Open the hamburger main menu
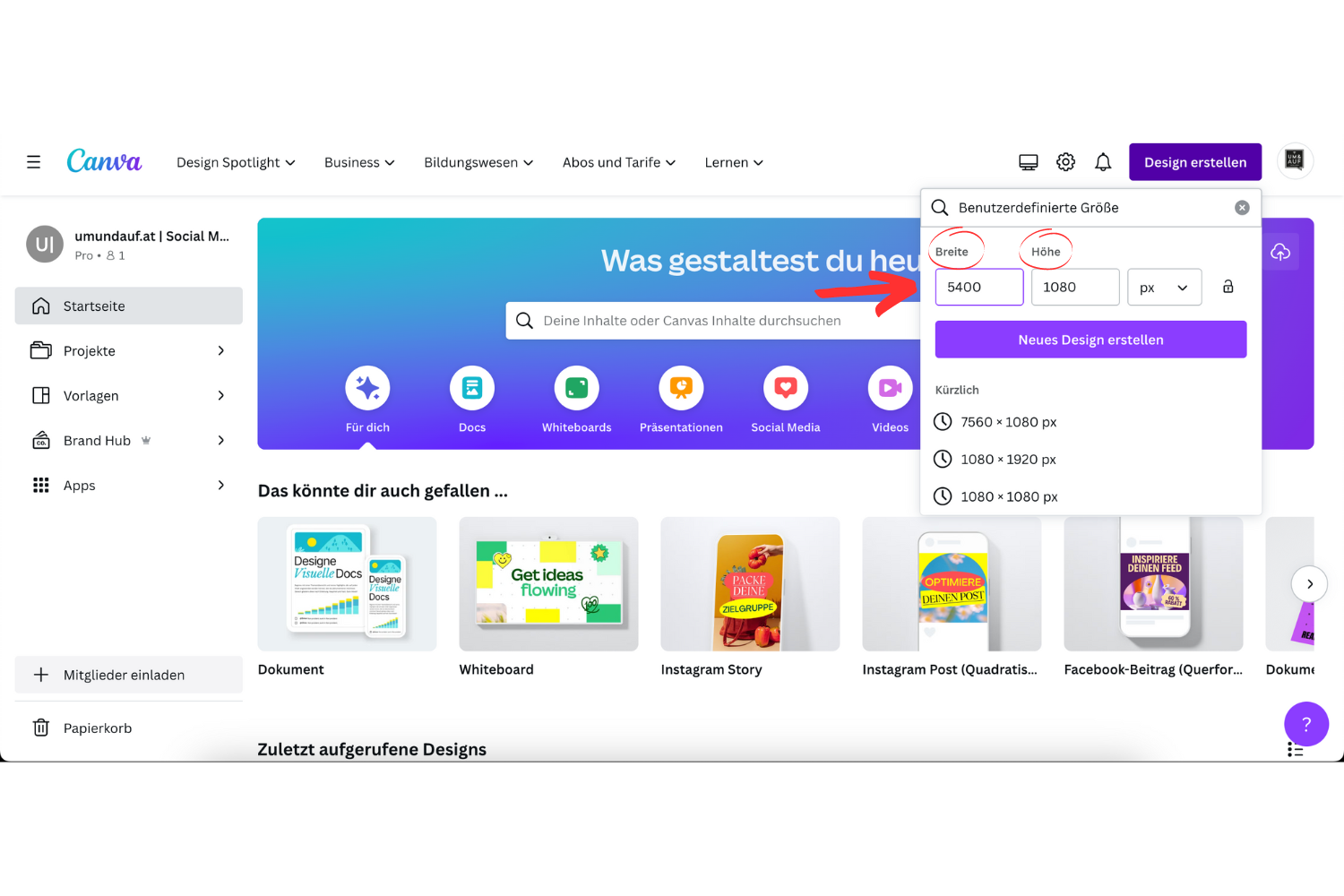Viewport: 1344px width, 896px height. click(34, 162)
